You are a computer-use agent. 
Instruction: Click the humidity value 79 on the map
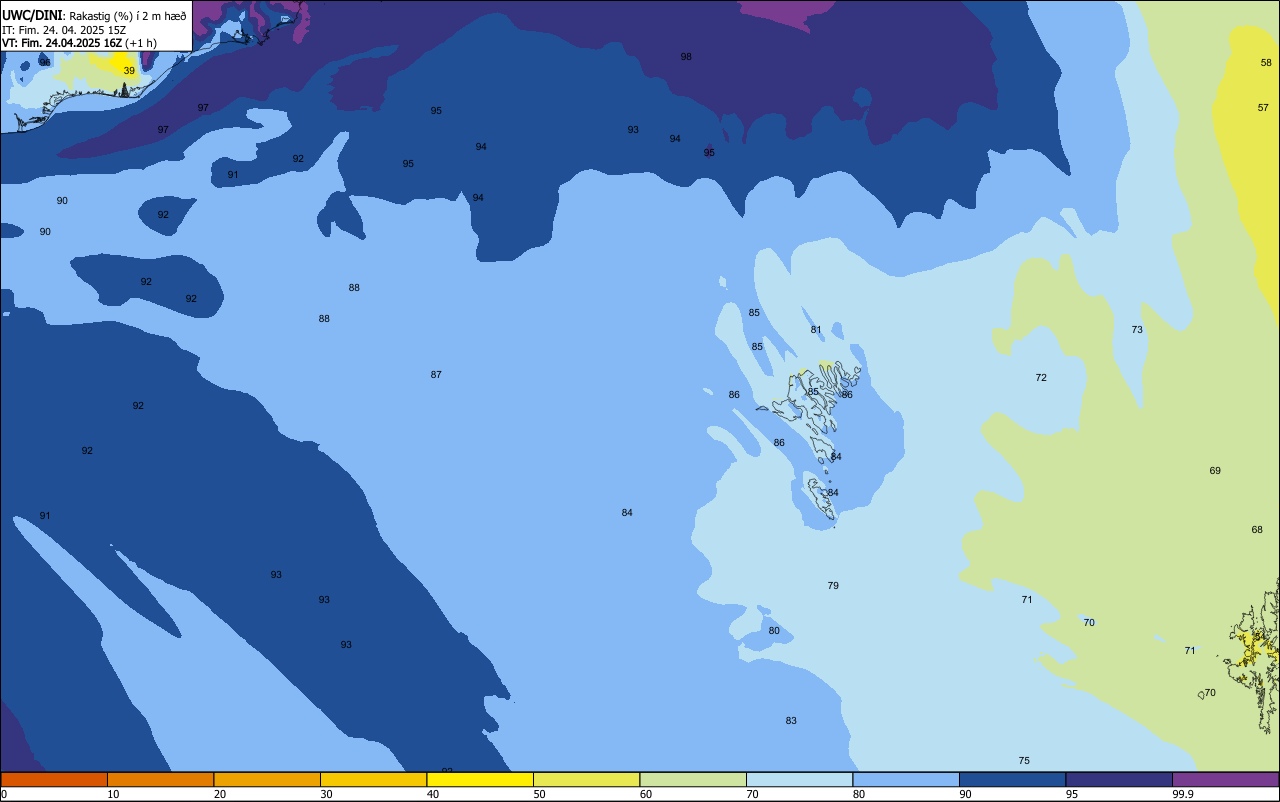[833, 586]
